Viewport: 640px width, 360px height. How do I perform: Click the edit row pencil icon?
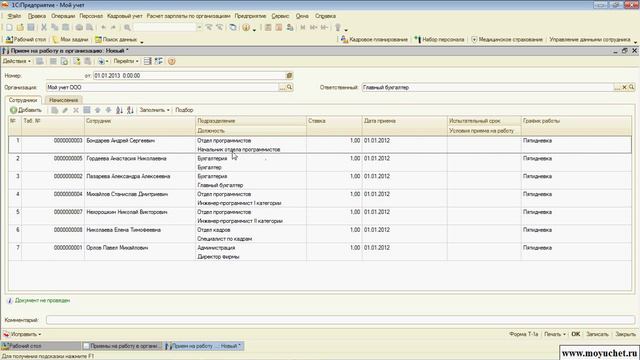65,110
